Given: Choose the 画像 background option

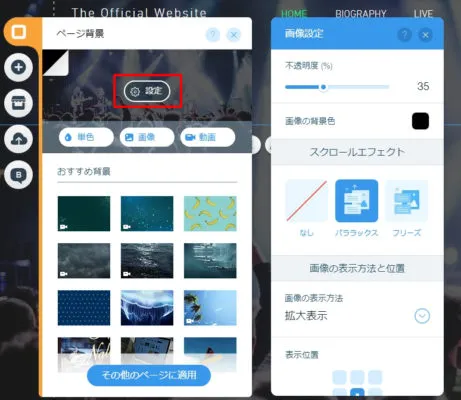Looking at the screenshot, I should tap(147, 137).
